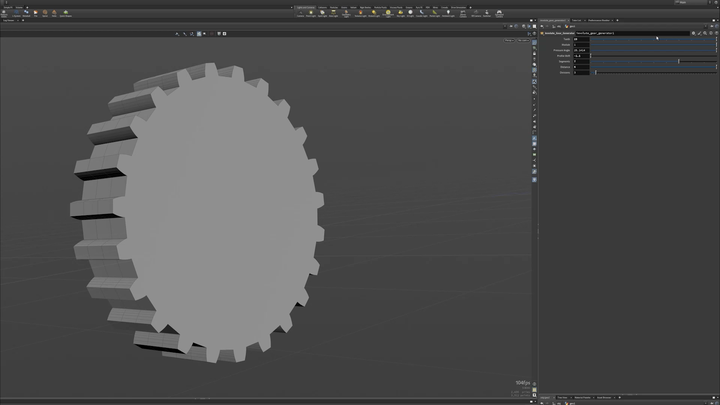
Task: Click the node name text field
Action: [x=632, y=33]
